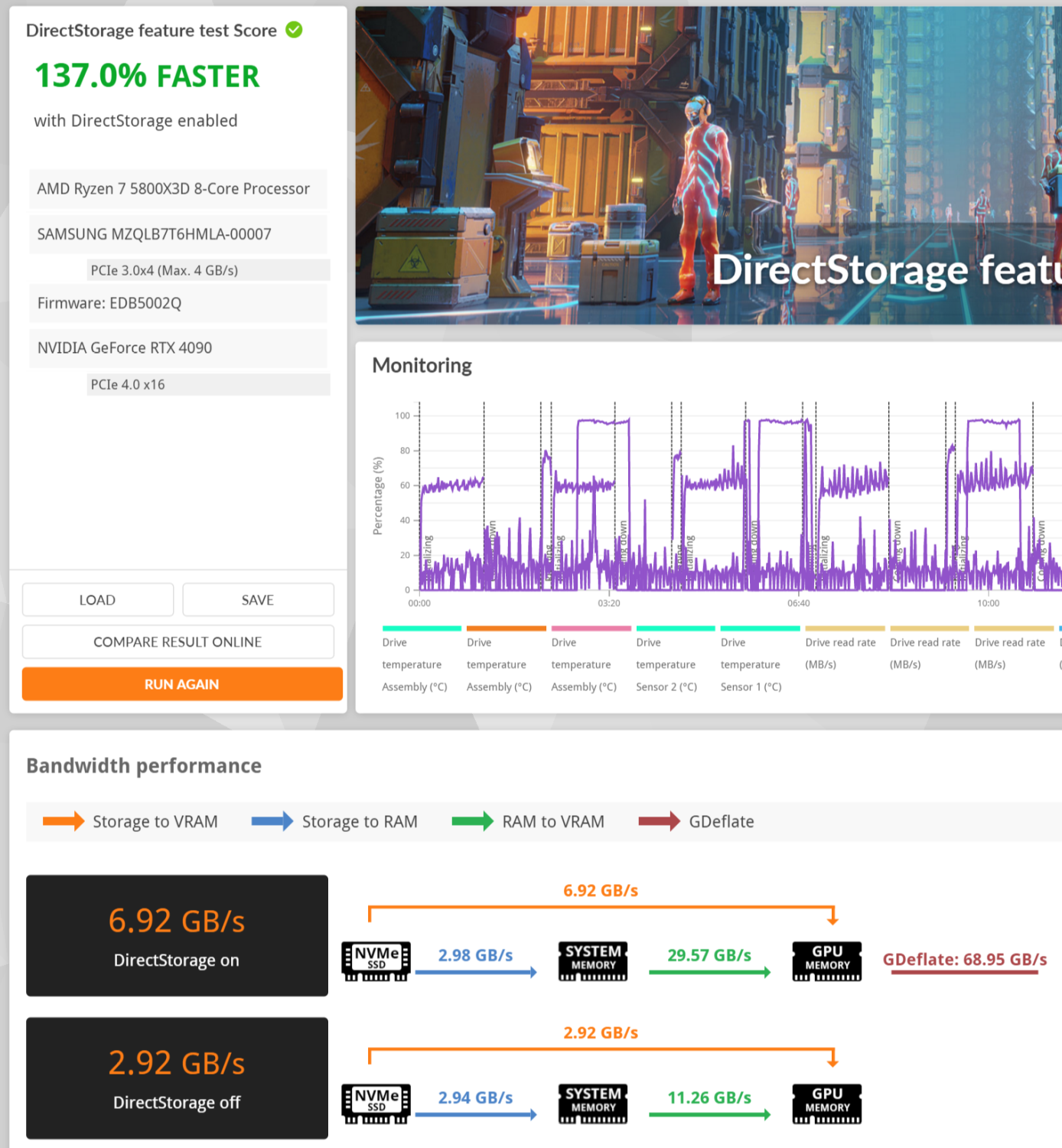Click 'AMD Ryzen 7 5800X3D 8-Core Processor' row
This screenshot has width=1062, height=1148.
pyautogui.click(x=178, y=188)
